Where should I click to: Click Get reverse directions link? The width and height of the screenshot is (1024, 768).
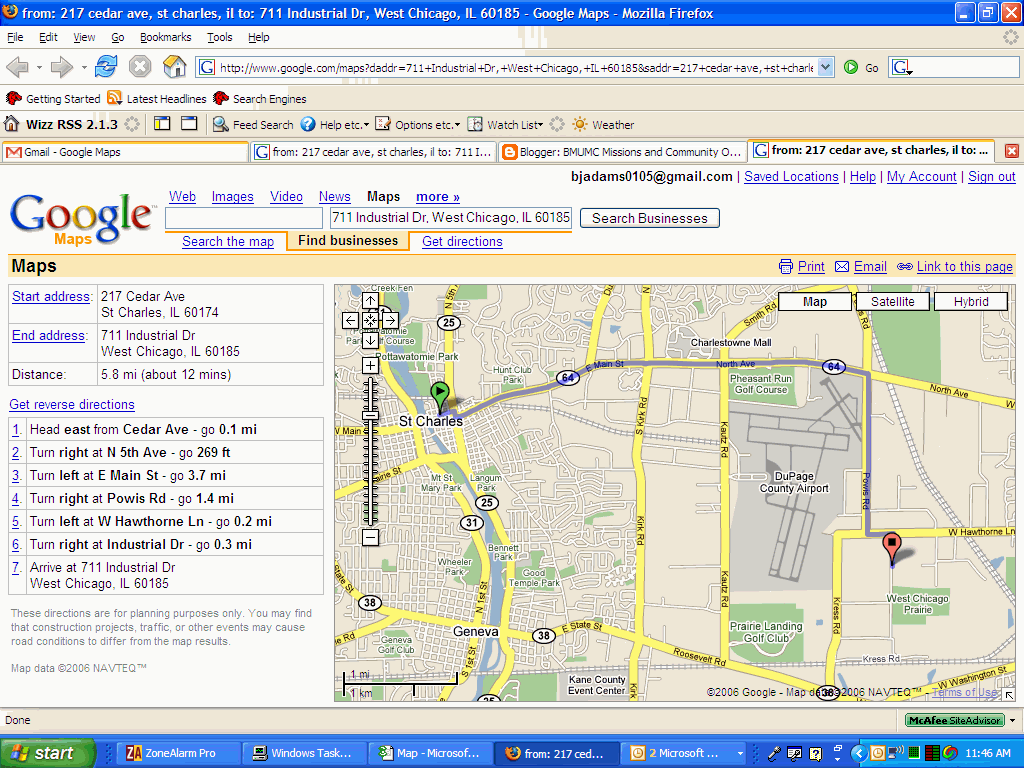tap(72, 405)
